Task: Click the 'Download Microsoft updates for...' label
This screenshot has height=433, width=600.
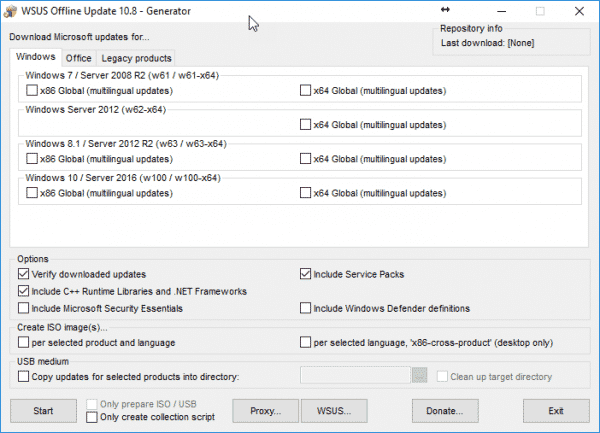Action: click(x=79, y=37)
